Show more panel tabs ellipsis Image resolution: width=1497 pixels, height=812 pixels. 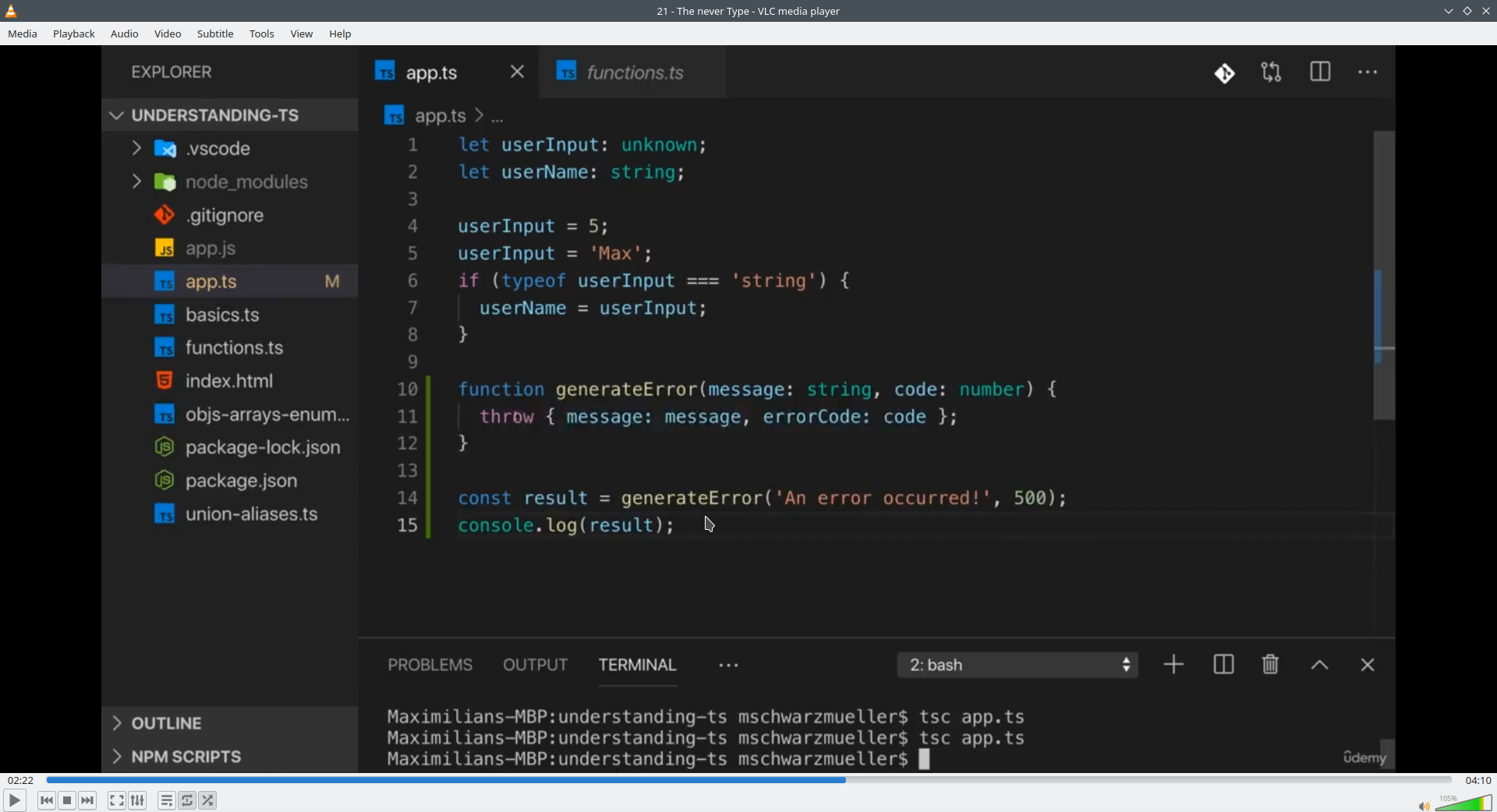click(x=729, y=665)
